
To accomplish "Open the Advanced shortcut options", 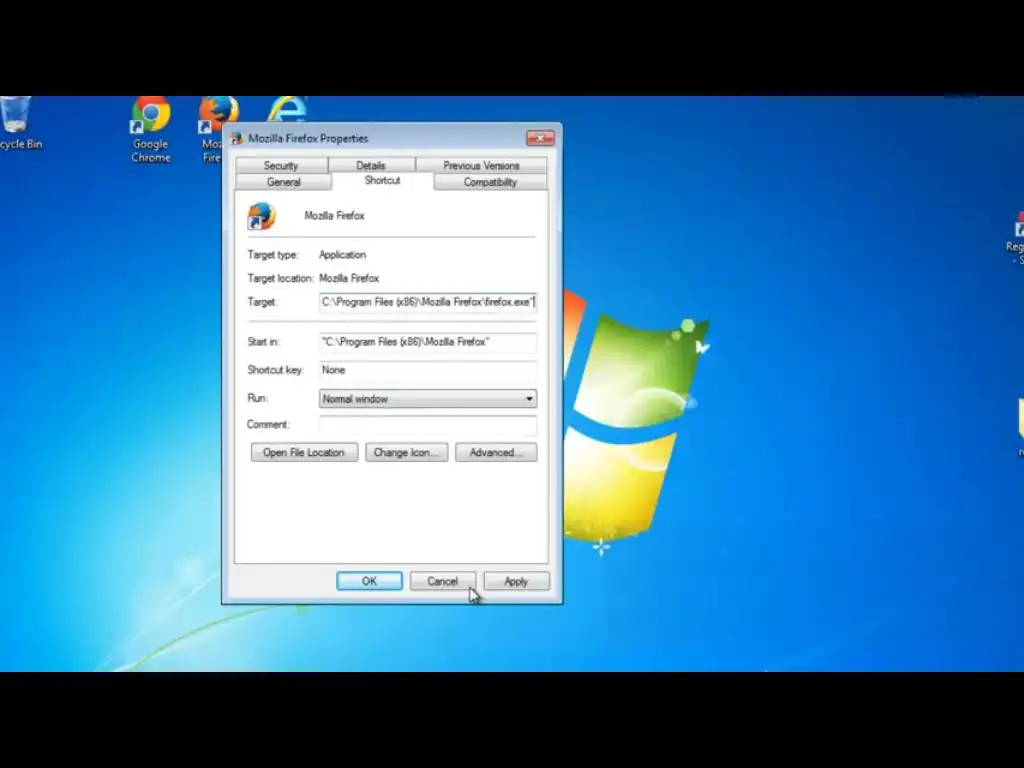I will 496,453.
